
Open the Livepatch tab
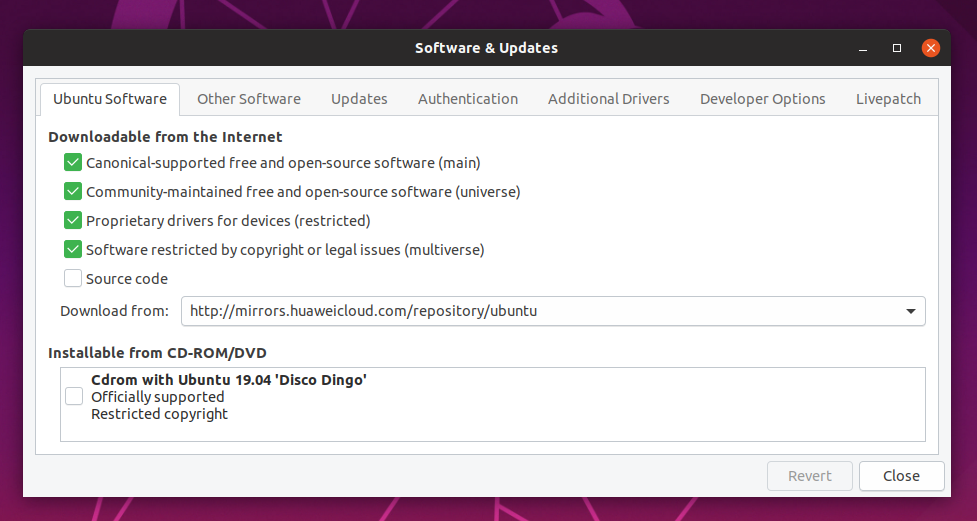[888, 99]
